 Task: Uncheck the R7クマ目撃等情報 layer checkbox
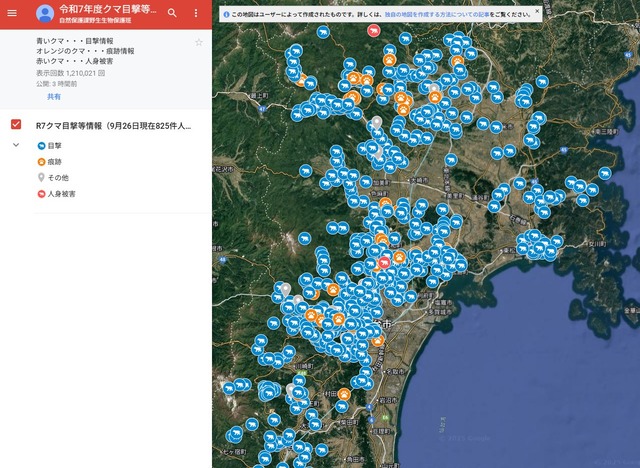(x=15, y=125)
